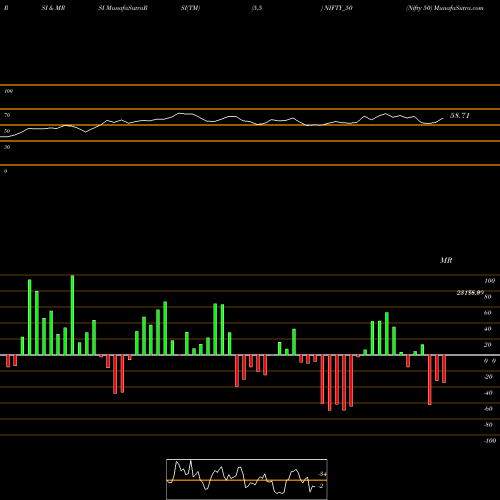This screenshot has height=500, width=500.
Task: Click the 'SI & MR' header text
Action: pyautogui.click(x=53, y=8)
